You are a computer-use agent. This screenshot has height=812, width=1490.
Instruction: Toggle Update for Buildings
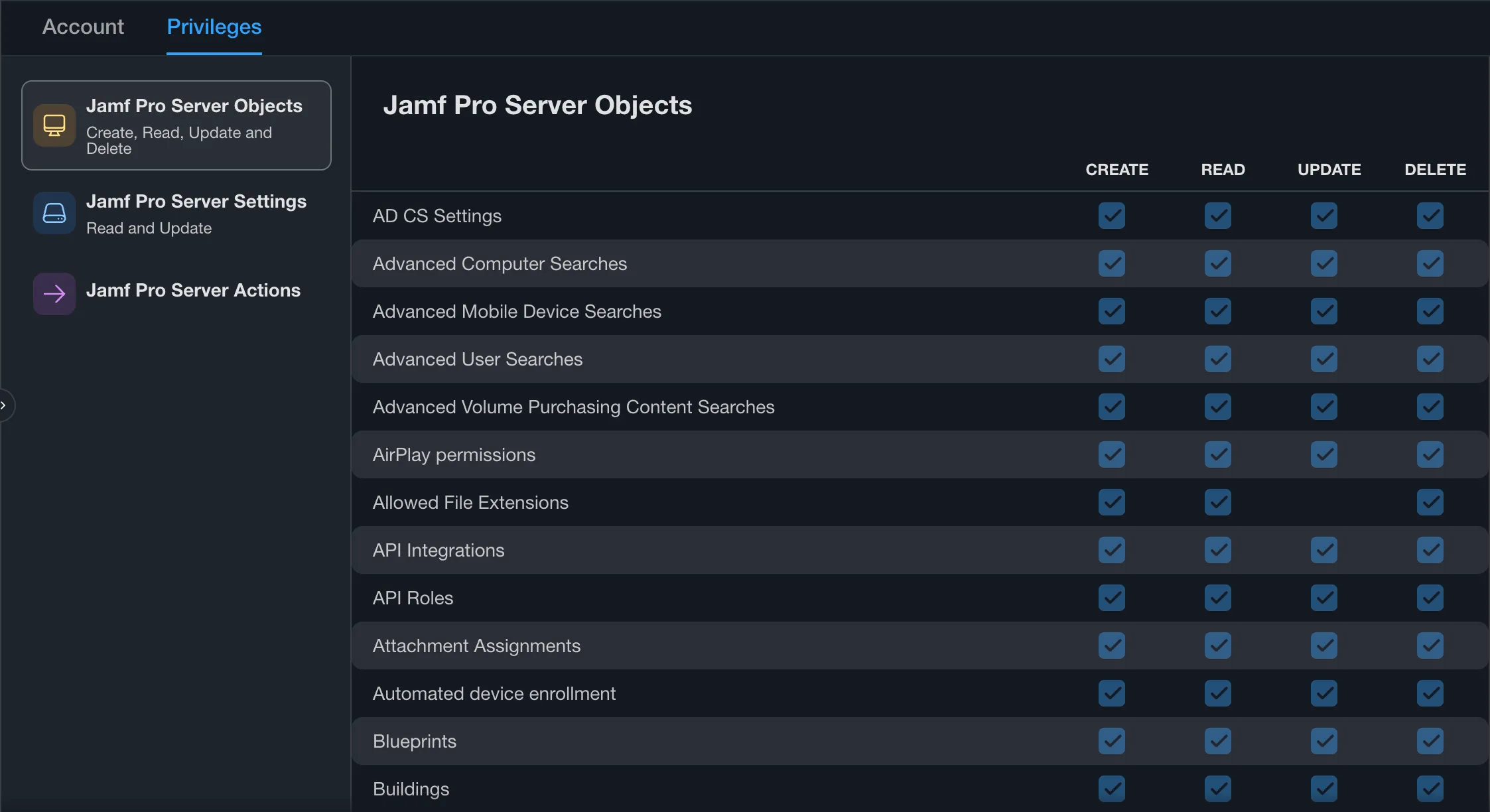1324,789
